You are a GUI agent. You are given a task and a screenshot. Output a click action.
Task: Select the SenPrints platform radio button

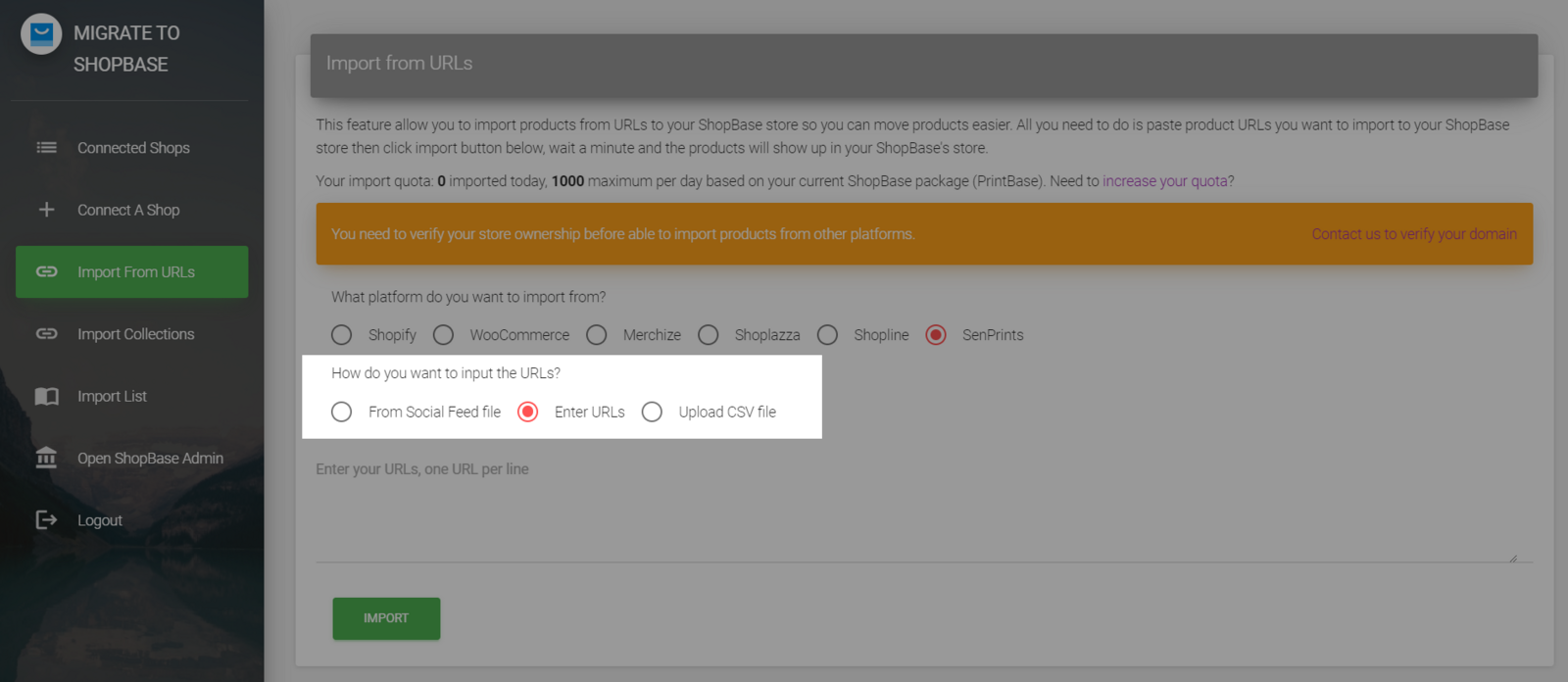click(936, 335)
